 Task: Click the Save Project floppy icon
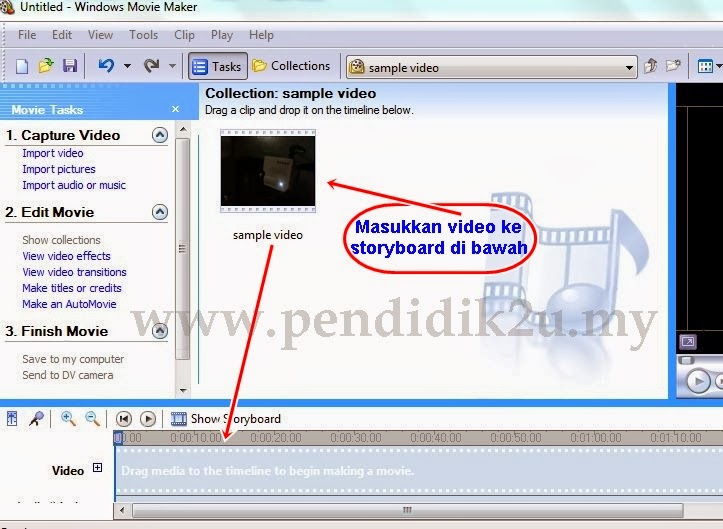point(70,65)
